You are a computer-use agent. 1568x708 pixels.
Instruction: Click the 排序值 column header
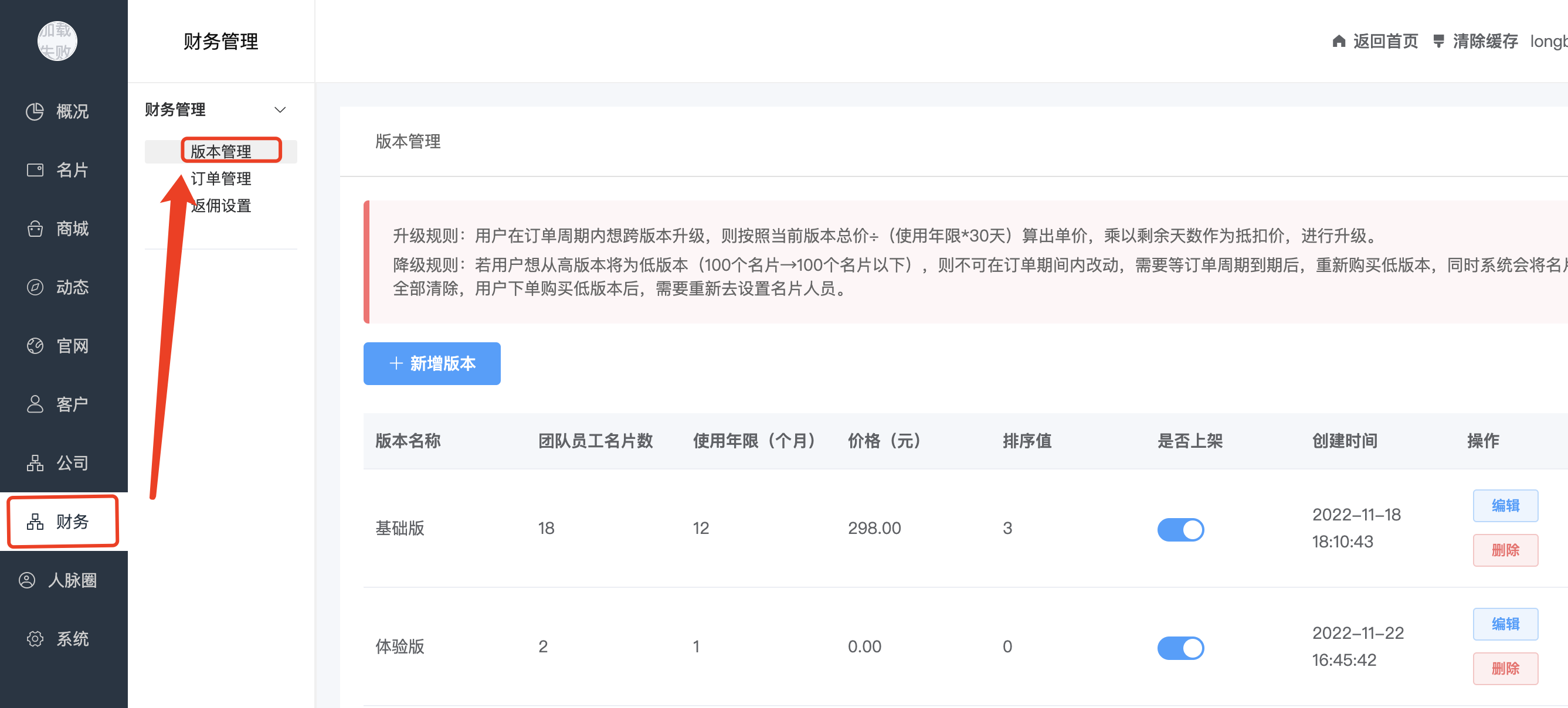click(1027, 440)
